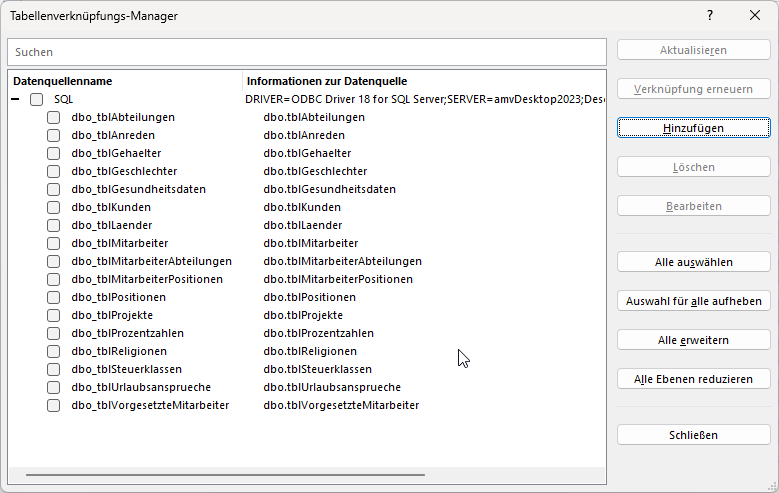The width and height of the screenshot is (779, 493).
Task: Tick the dbo_tblKunden checkbox
Action: (x=54, y=207)
